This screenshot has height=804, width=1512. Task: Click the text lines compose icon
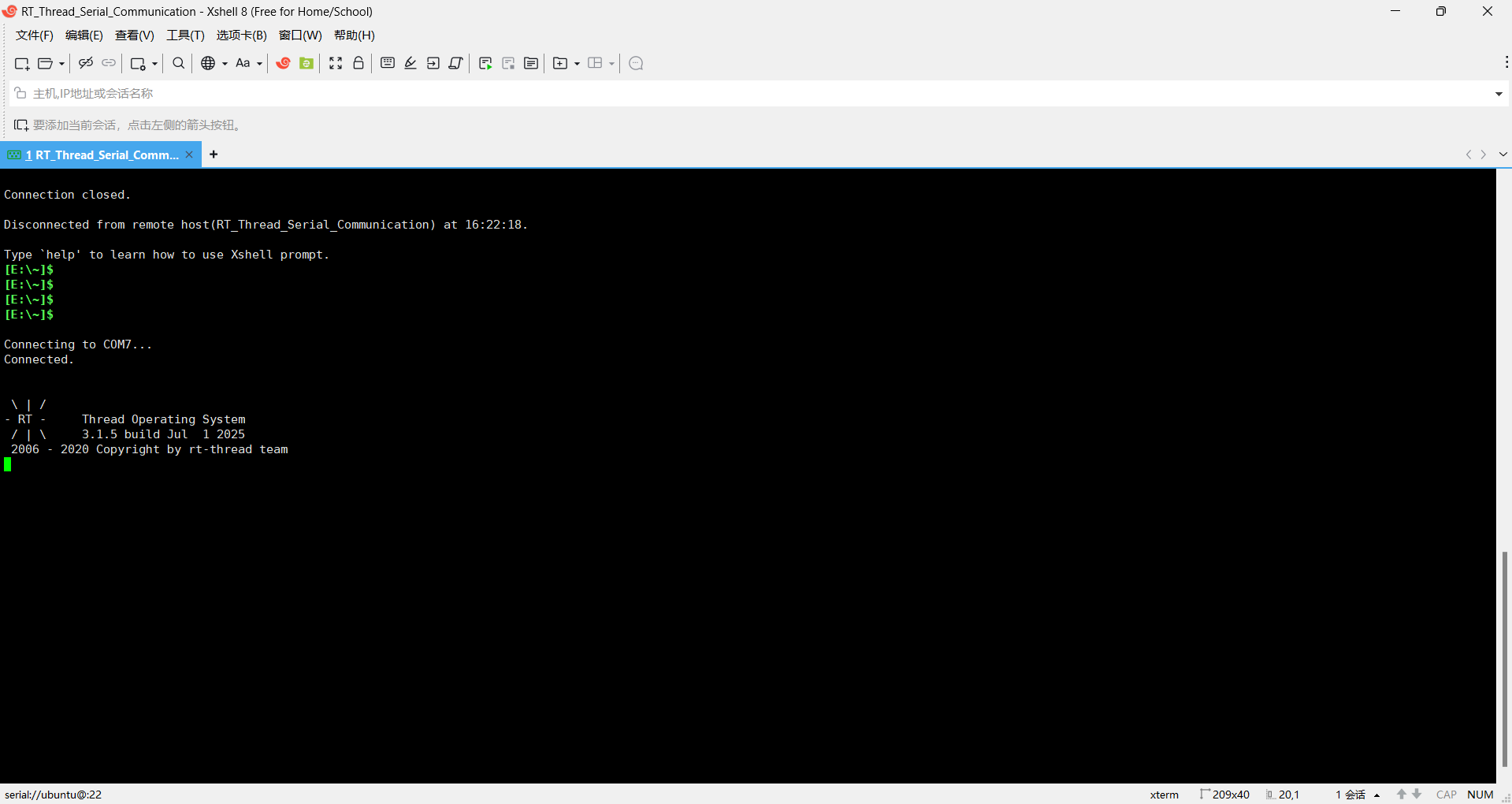(x=531, y=63)
